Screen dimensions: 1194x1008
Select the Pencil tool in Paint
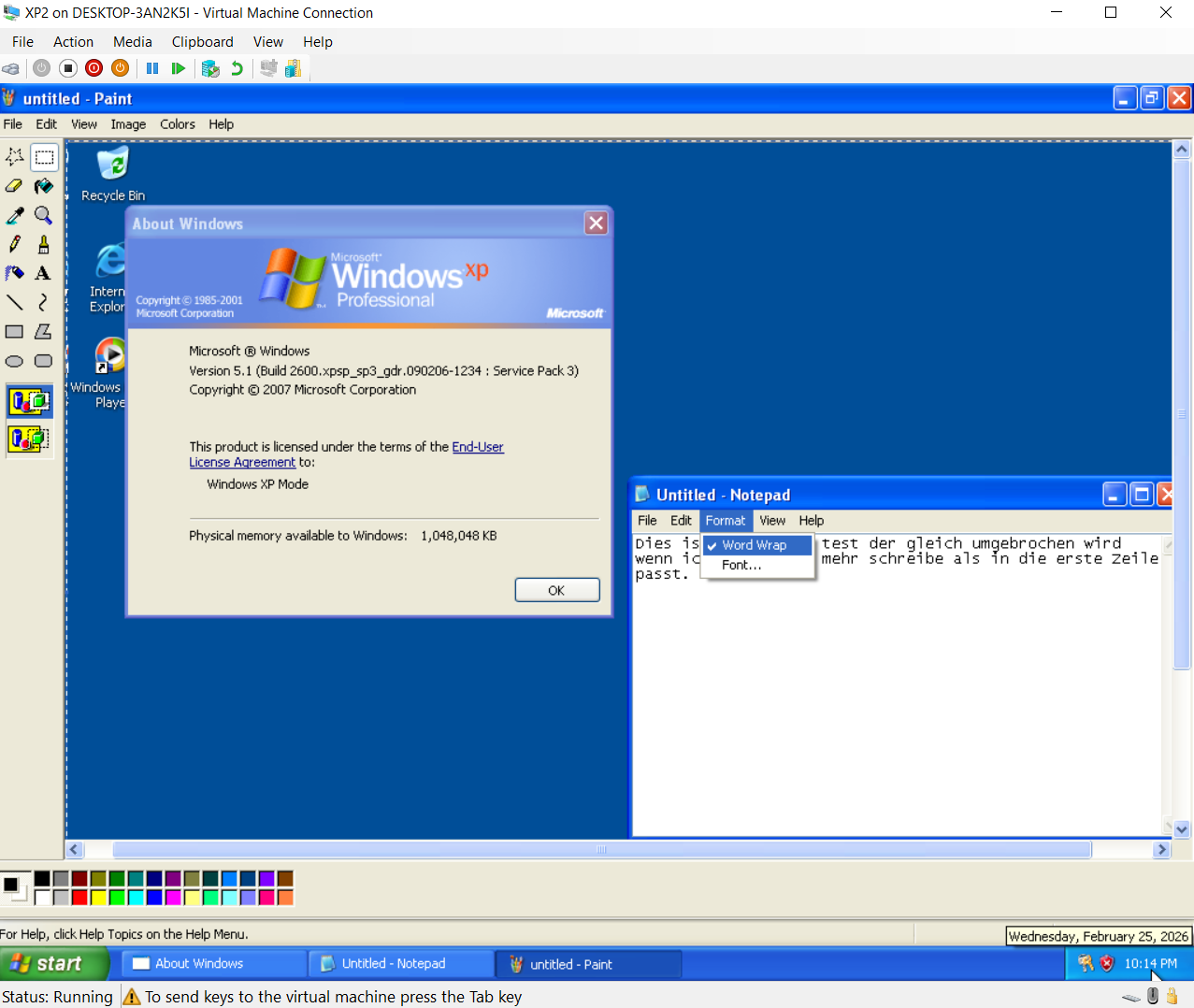point(15,244)
